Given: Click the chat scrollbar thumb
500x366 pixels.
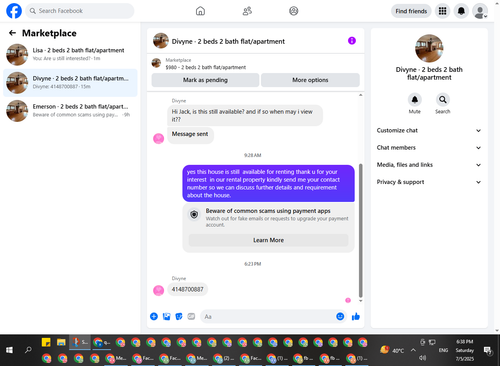Looking at the screenshot, I should (x=360, y=230).
